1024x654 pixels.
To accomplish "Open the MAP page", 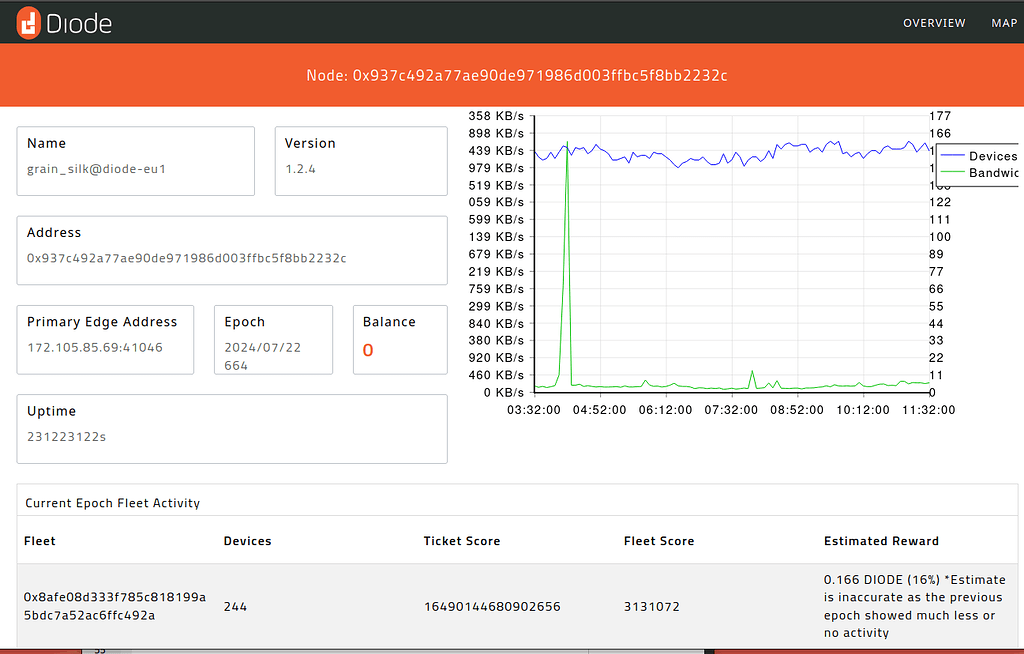I will coord(1004,22).
